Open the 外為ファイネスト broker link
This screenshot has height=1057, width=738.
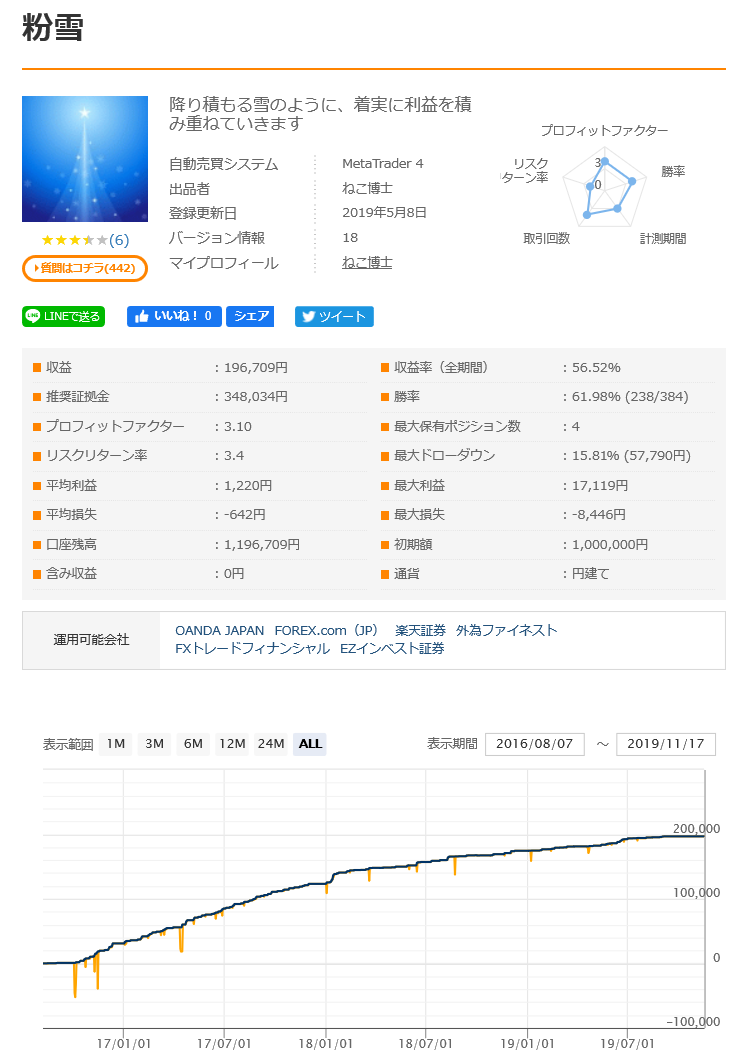(507, 630)
